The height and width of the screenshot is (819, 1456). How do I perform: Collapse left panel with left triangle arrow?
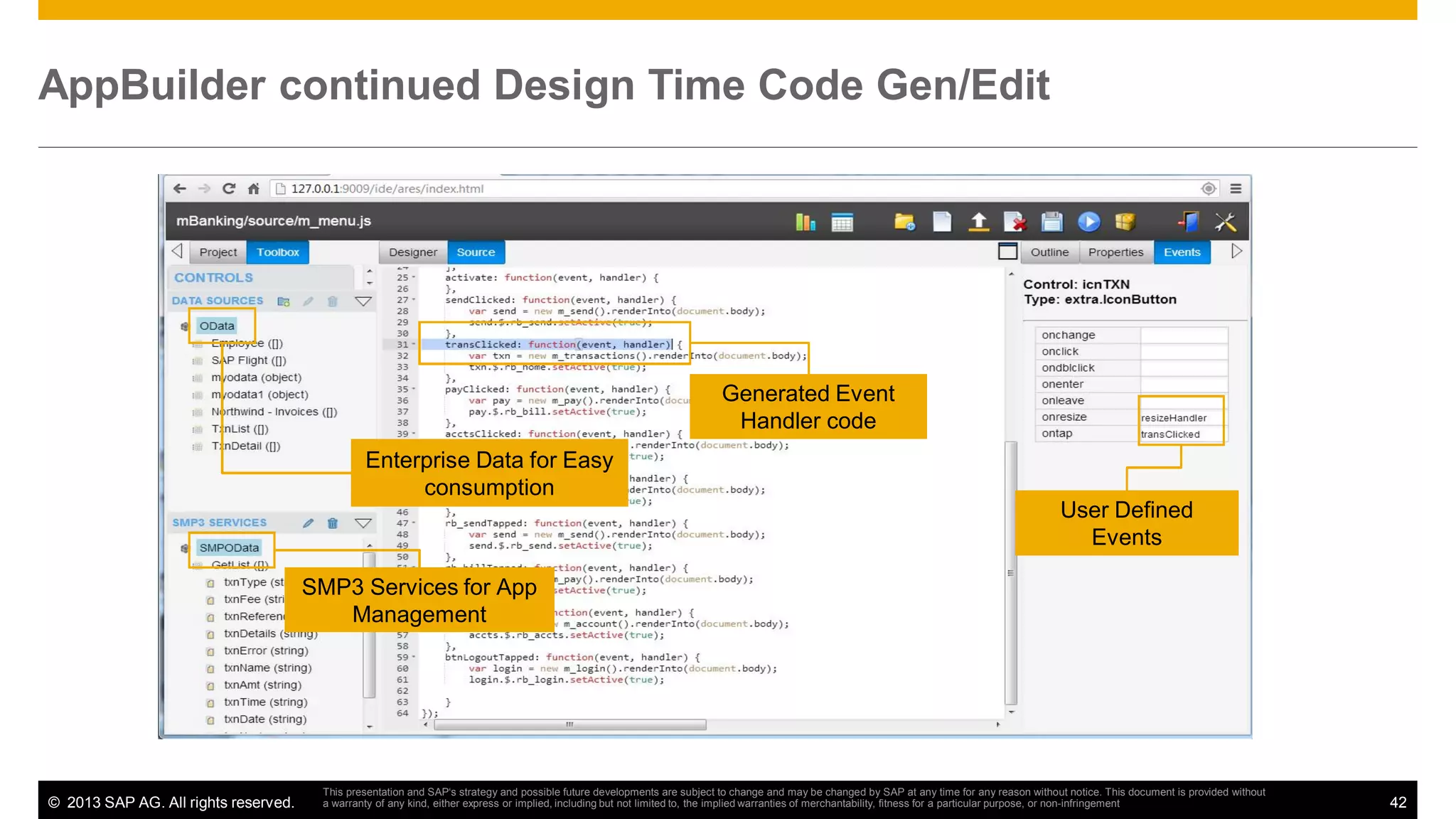click(x=177, y=251)
